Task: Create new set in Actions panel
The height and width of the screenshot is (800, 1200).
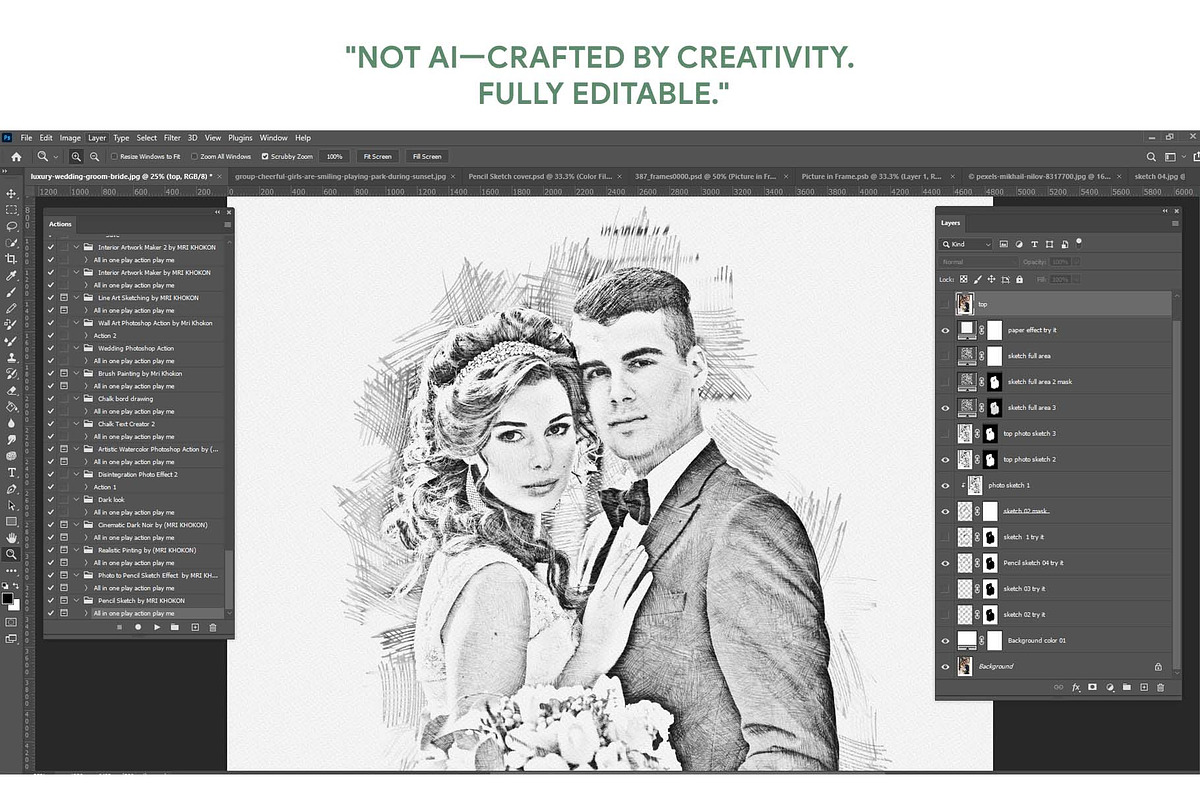Action: pos(174,627)
